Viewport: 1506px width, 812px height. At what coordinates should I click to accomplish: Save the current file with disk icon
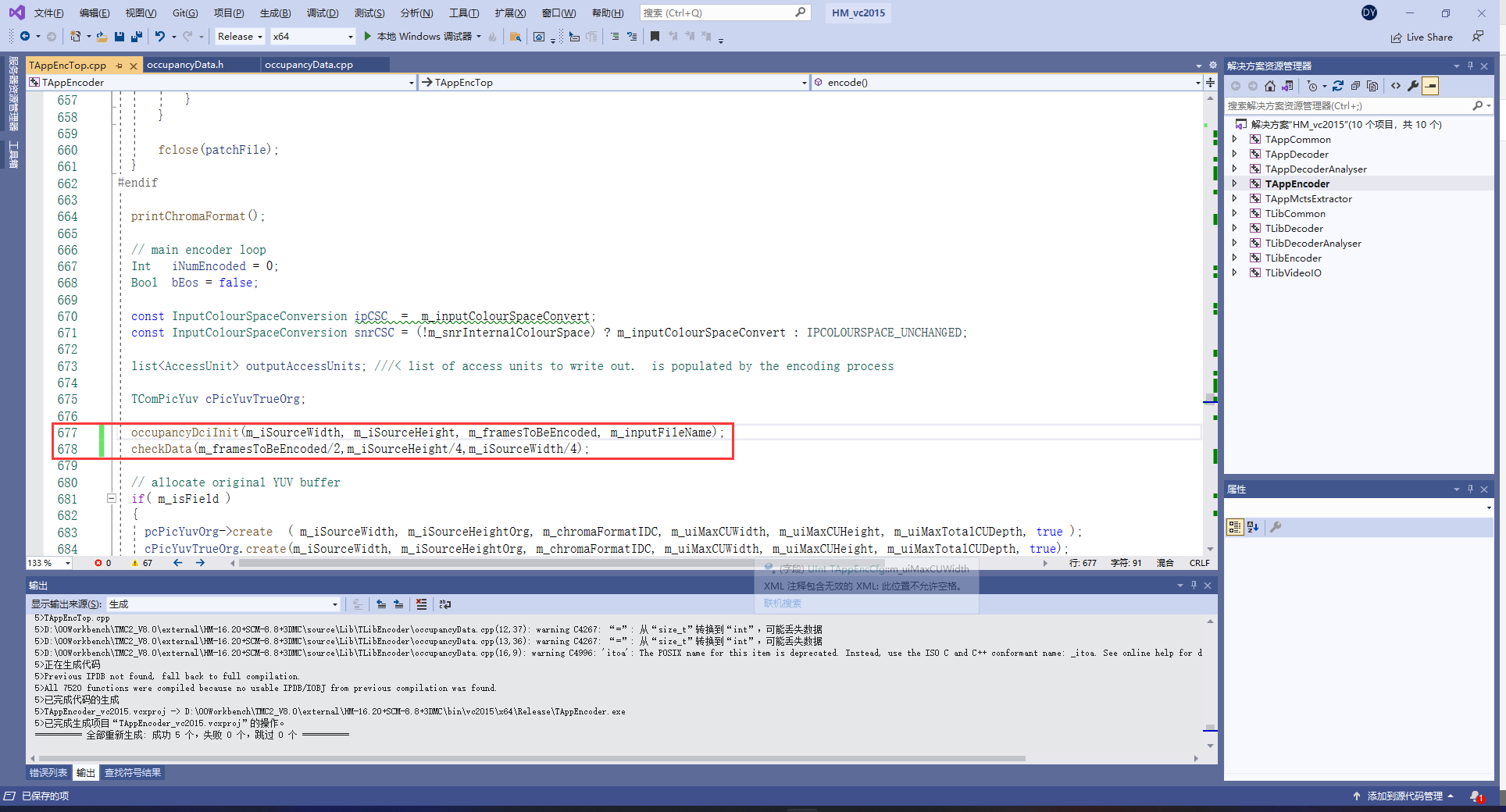[120, 36]
